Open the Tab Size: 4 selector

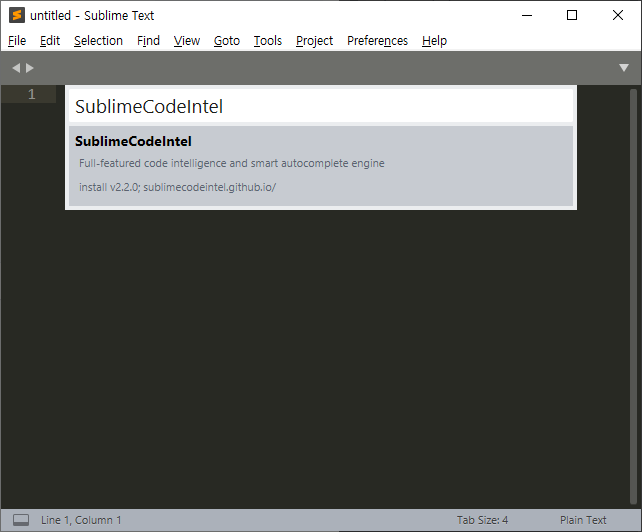[482, 520]
